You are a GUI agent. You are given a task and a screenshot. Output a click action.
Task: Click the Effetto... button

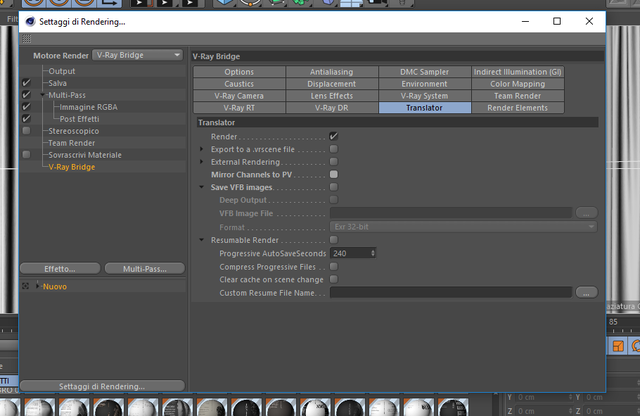(x=60, y=269)
